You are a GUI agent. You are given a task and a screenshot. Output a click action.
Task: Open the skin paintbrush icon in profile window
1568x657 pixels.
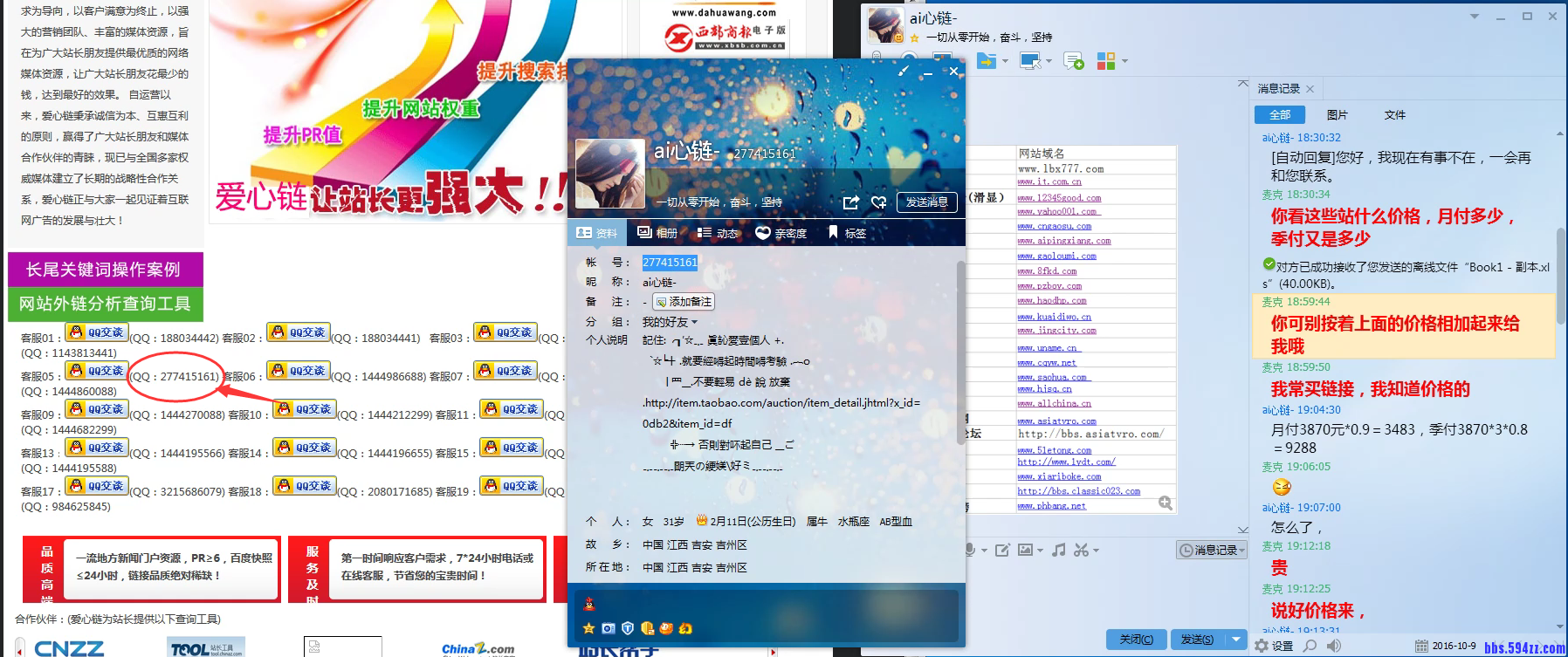[904, 72]
